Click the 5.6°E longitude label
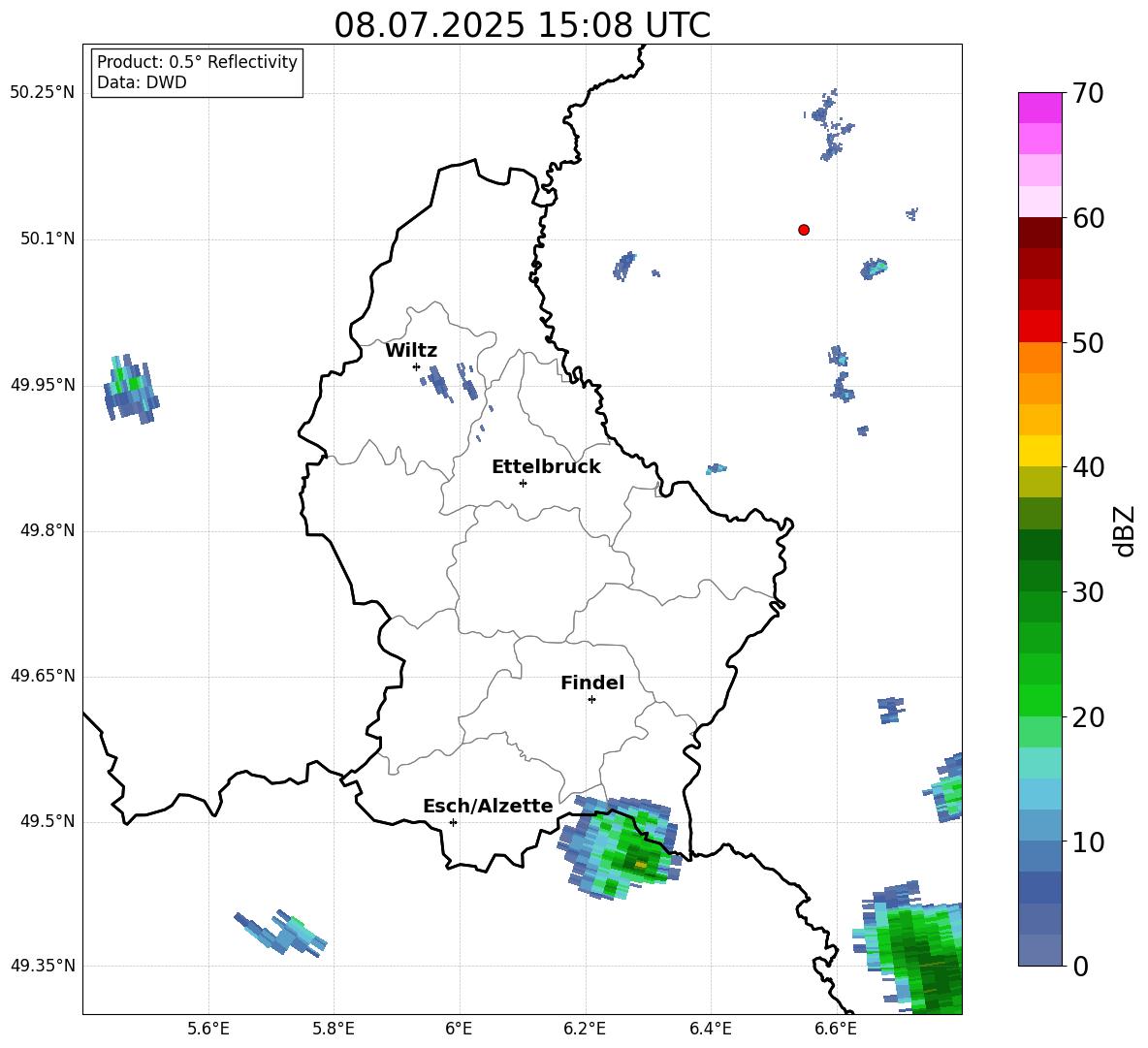Viewport: 1148px width, 1048px height. tap(208, 1029)
